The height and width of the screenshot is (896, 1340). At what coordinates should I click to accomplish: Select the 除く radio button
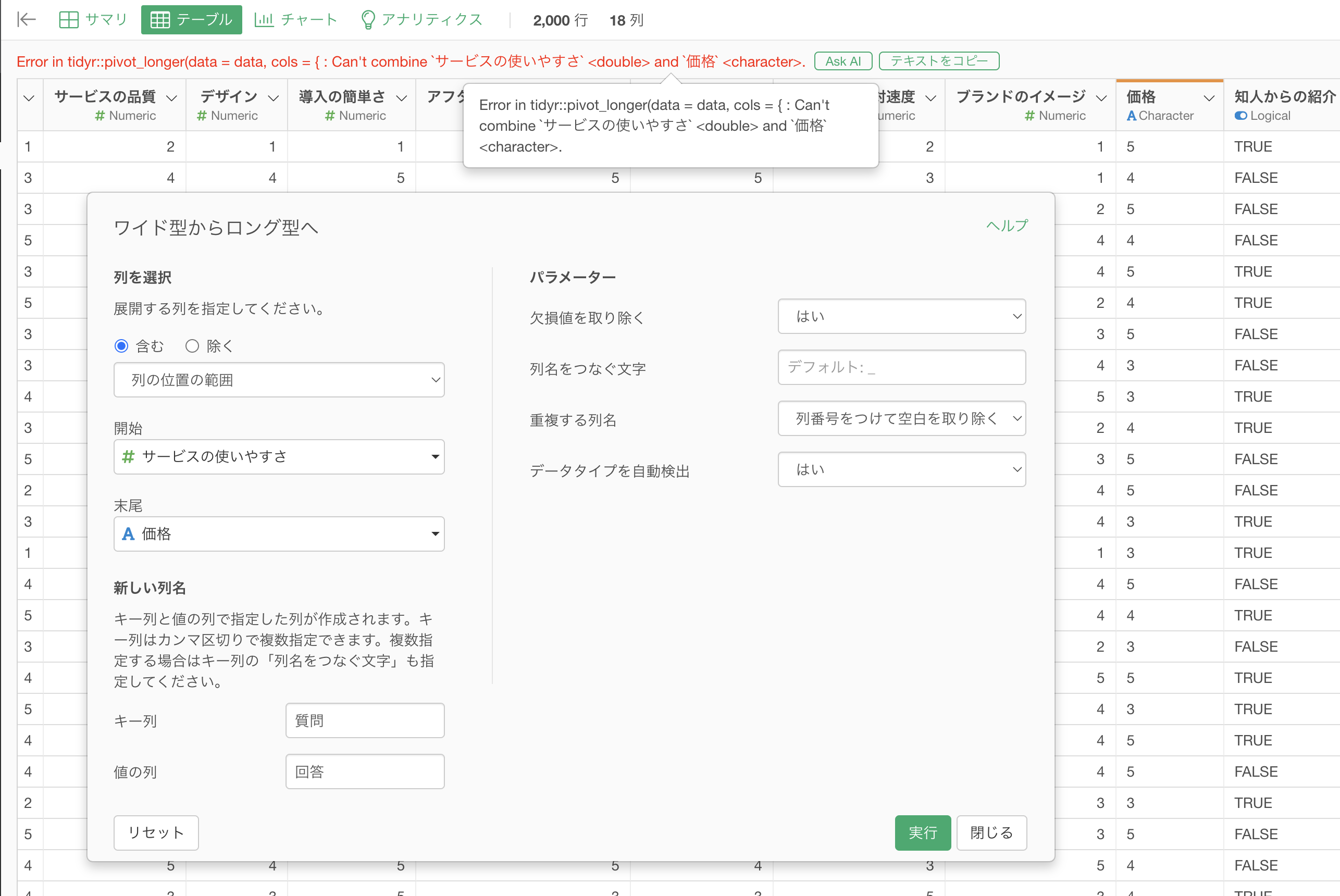[x=192, y=346]
